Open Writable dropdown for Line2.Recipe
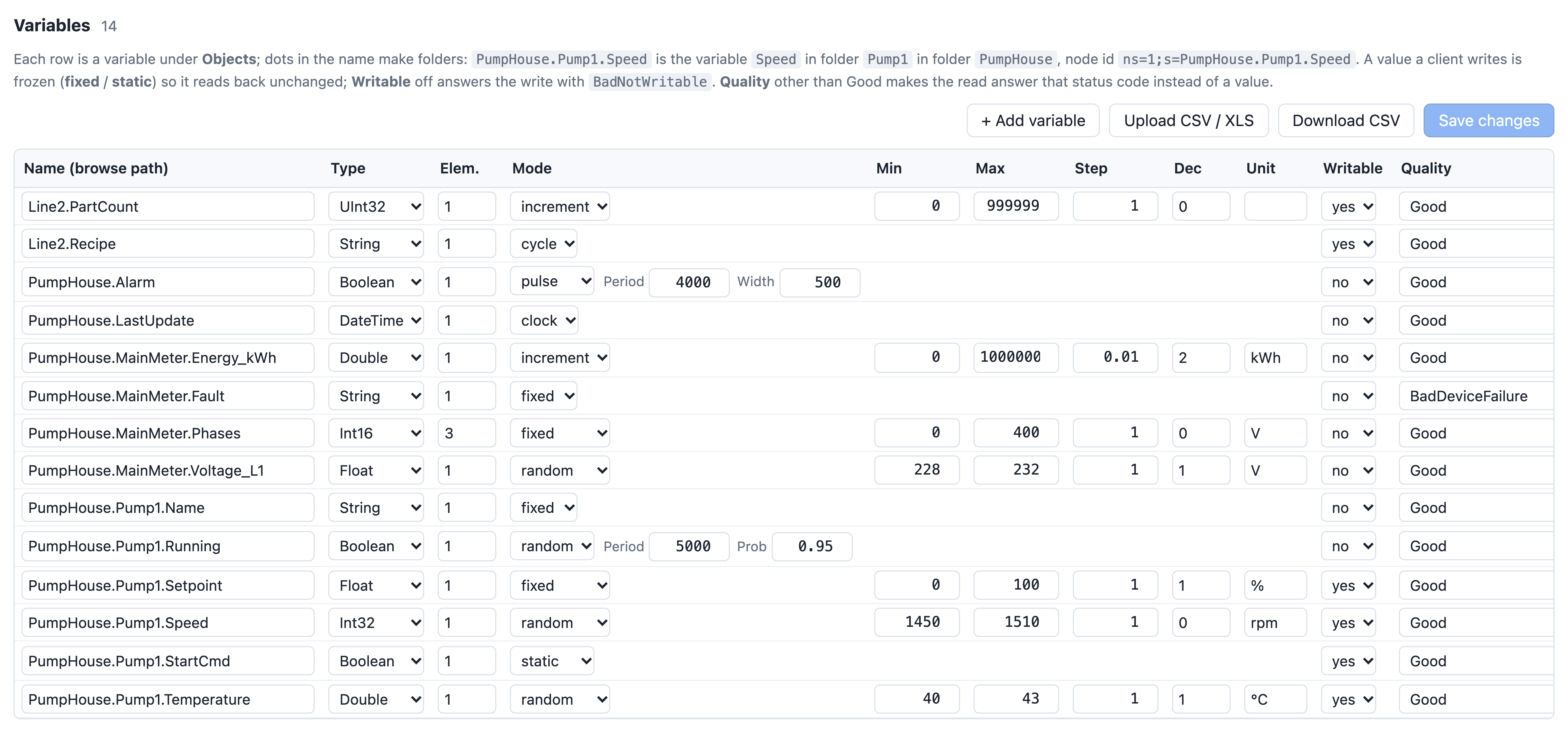Viewport: 1568px width, 732px height. click(1348, 244)
